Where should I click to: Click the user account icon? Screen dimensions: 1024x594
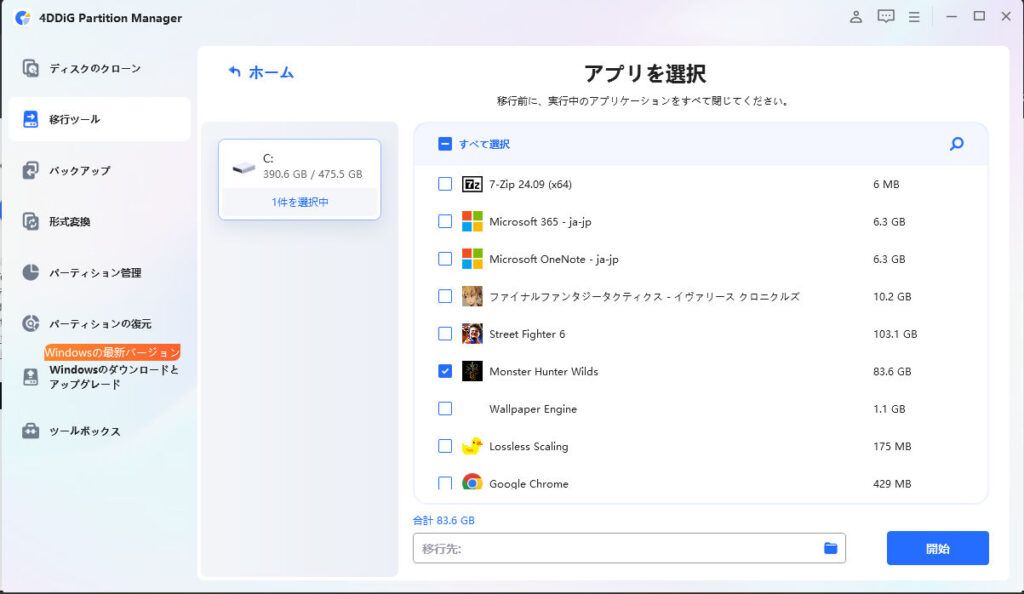pyautogui.click(x=855, y=16)
